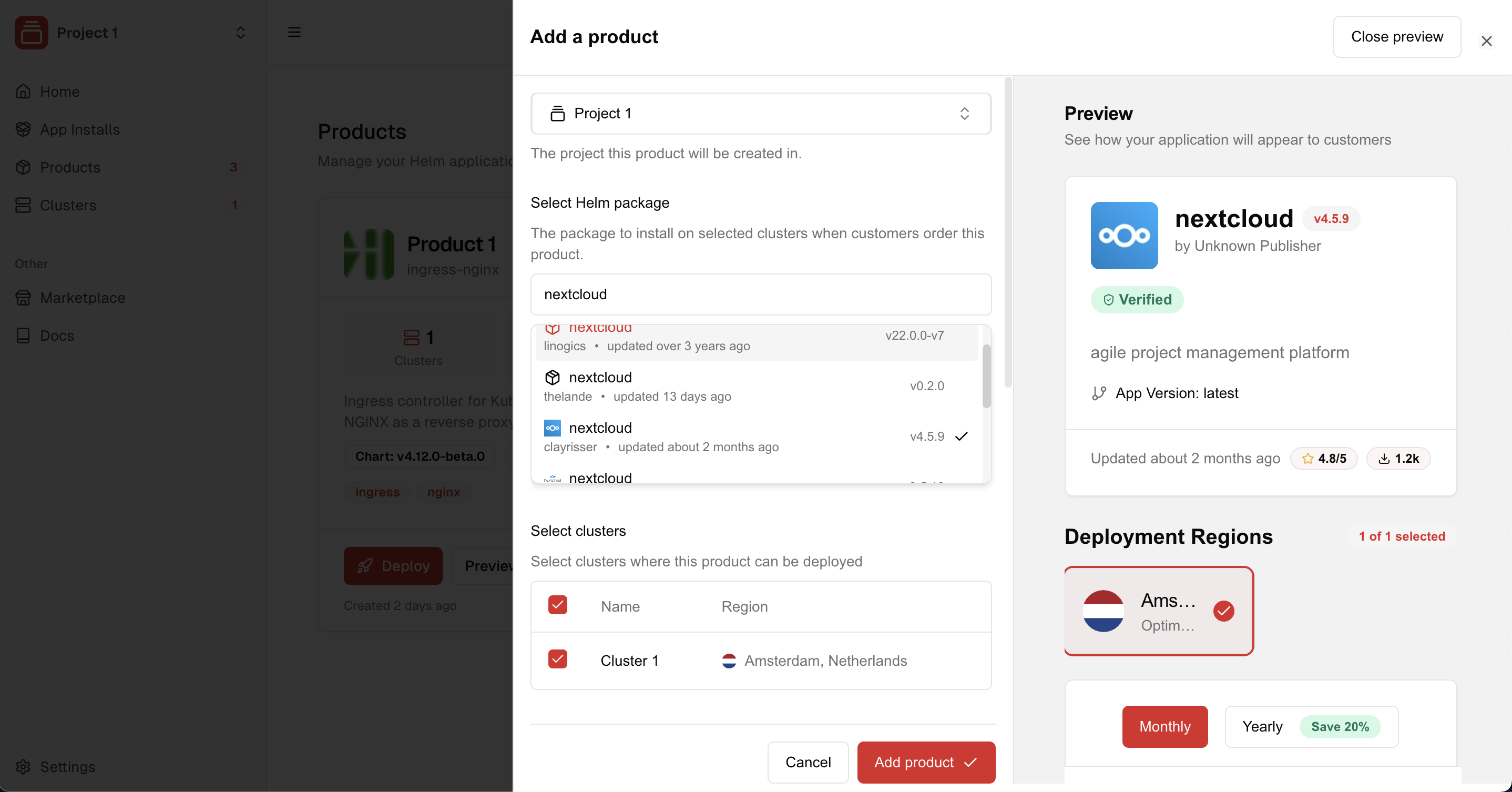Select Monthly billing tab
1512x792 pixels.
(1164, 726)
